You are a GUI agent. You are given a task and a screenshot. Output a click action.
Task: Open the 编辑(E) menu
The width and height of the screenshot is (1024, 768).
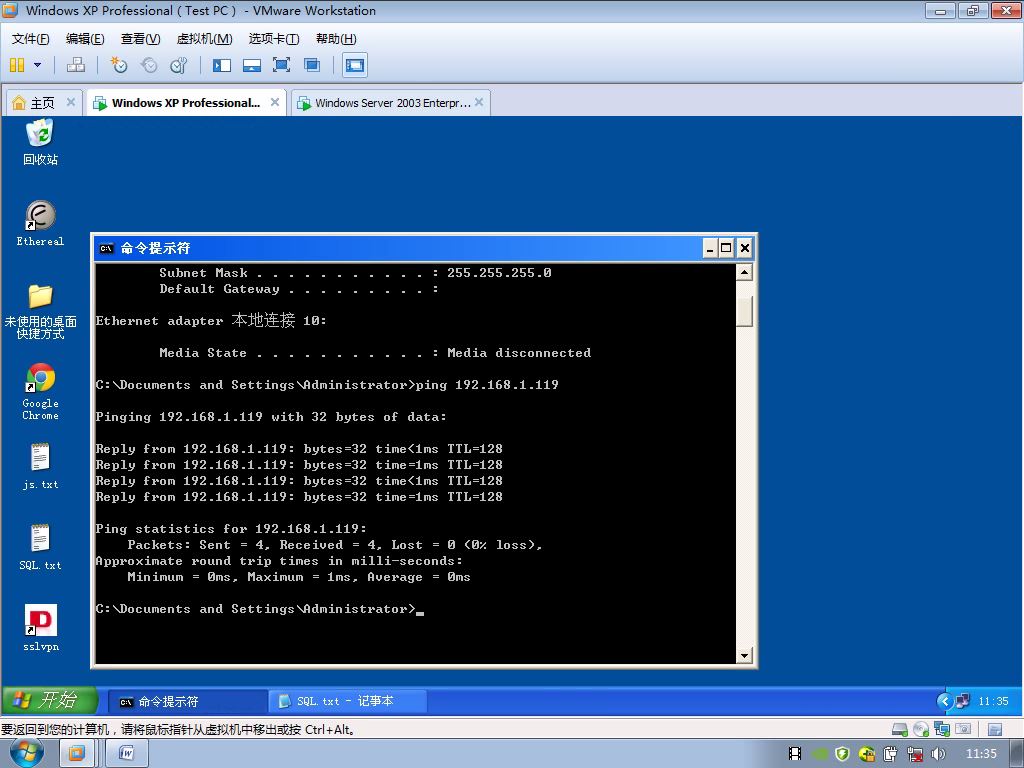[85, 39]
